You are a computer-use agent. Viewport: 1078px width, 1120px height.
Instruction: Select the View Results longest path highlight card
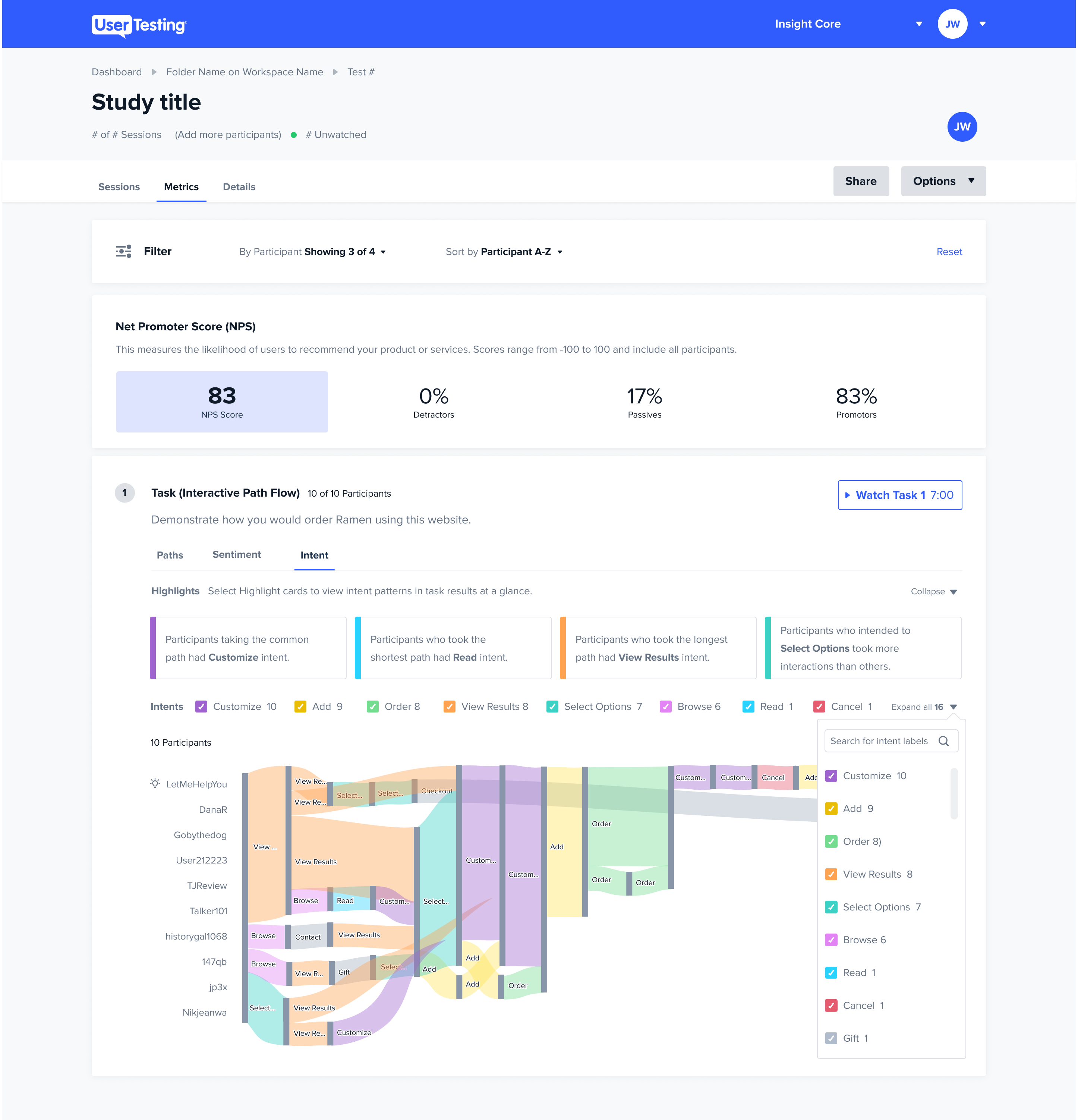[658, 648]
